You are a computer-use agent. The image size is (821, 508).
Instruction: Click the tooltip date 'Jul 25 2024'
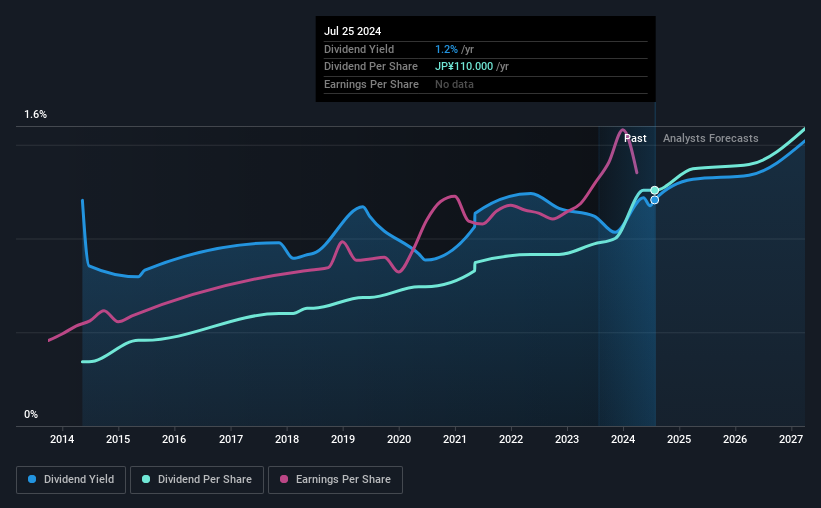tap(352, 31)
